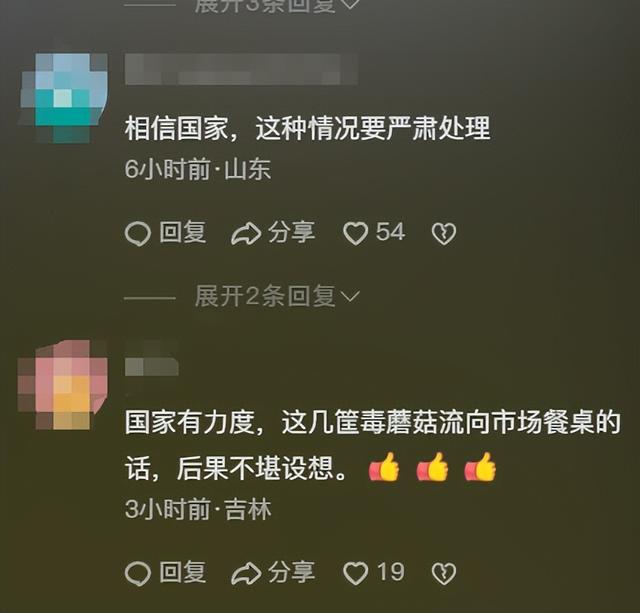Tap the 回复 label under Shandong comment

coord(182,233)
